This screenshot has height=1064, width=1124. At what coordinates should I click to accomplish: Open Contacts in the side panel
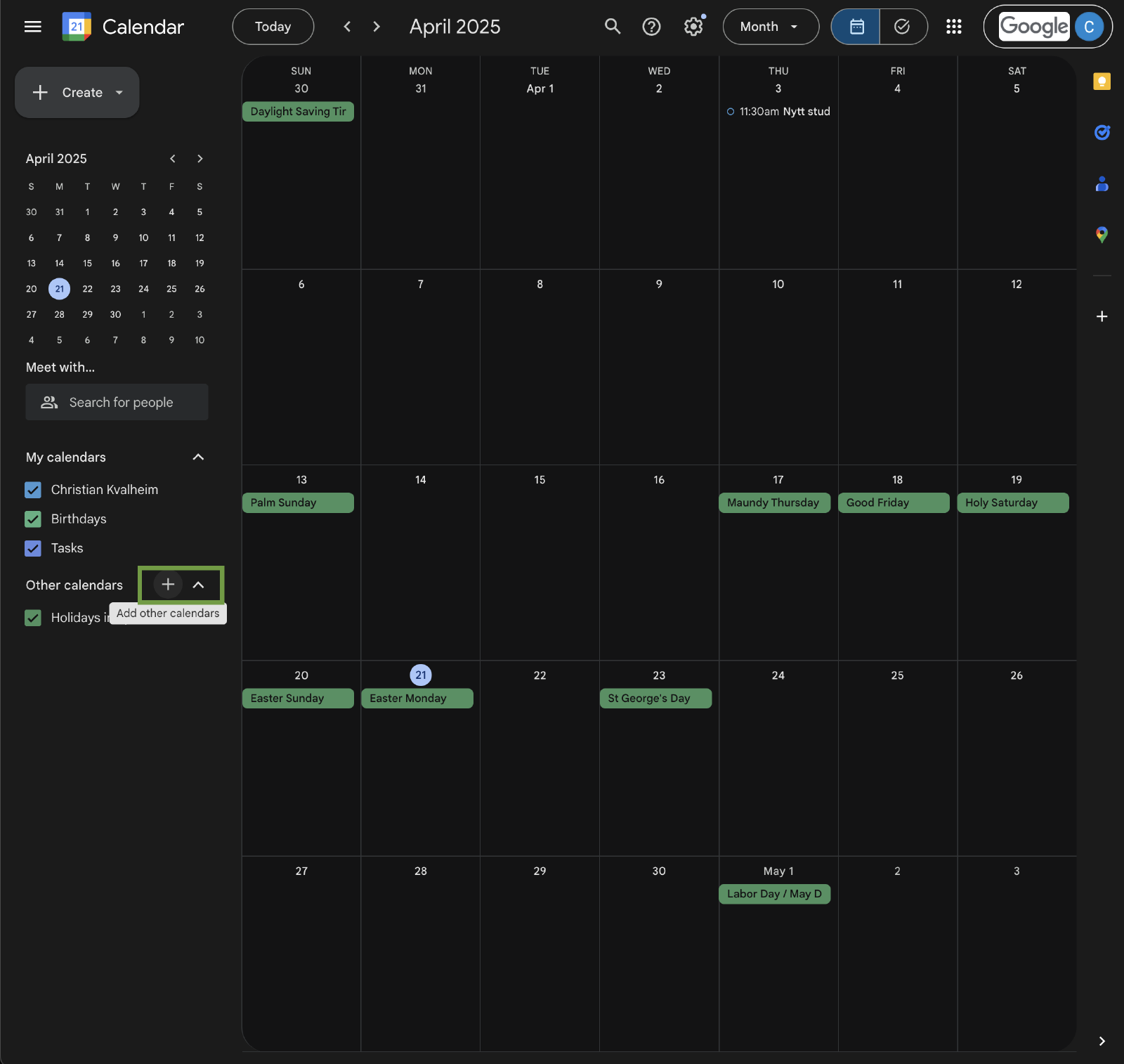1102,184
